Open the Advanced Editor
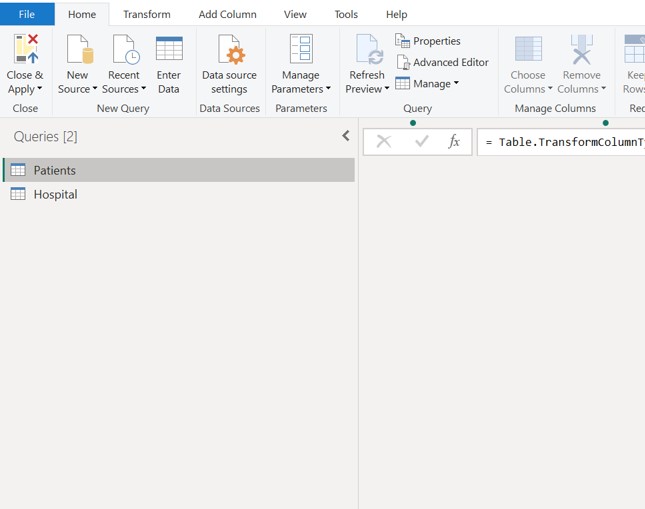Screen dimensions: 645x509 pos(442,62)
